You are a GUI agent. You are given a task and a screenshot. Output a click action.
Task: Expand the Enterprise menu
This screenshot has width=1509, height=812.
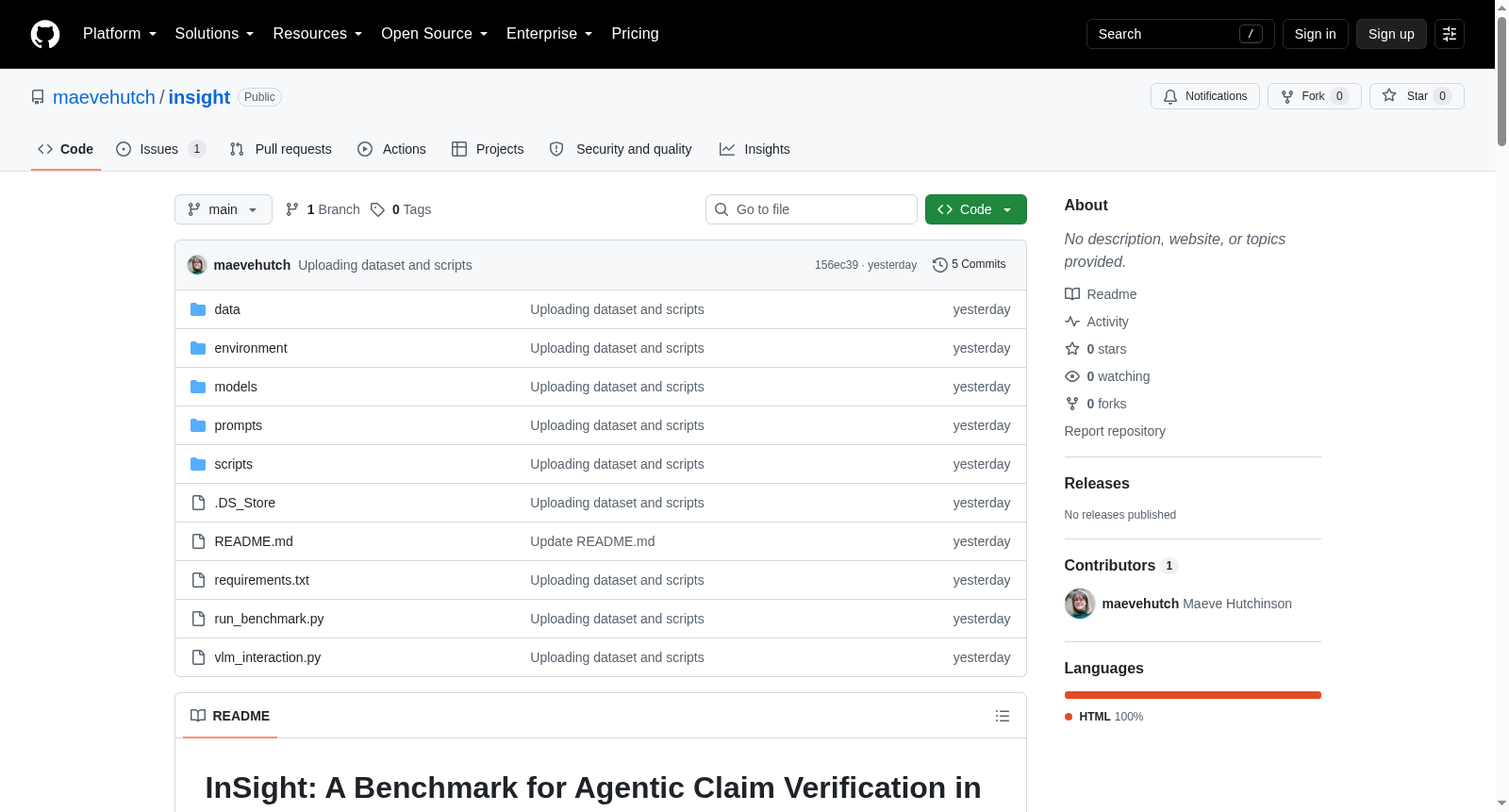550,34
